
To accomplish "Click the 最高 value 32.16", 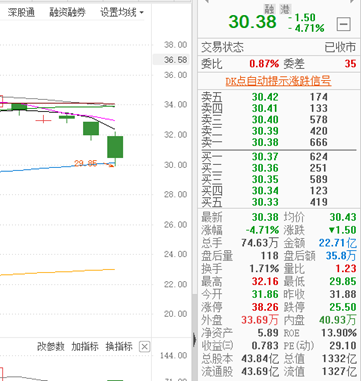I will 265,281.
